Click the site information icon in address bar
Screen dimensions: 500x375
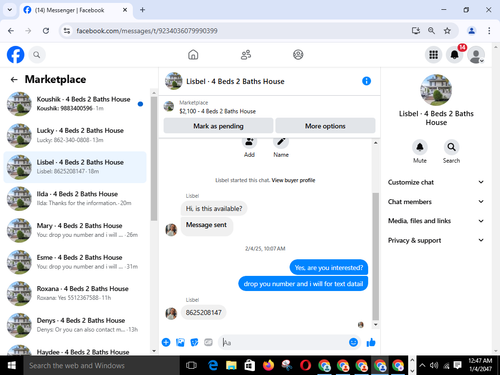coord(67,31)
